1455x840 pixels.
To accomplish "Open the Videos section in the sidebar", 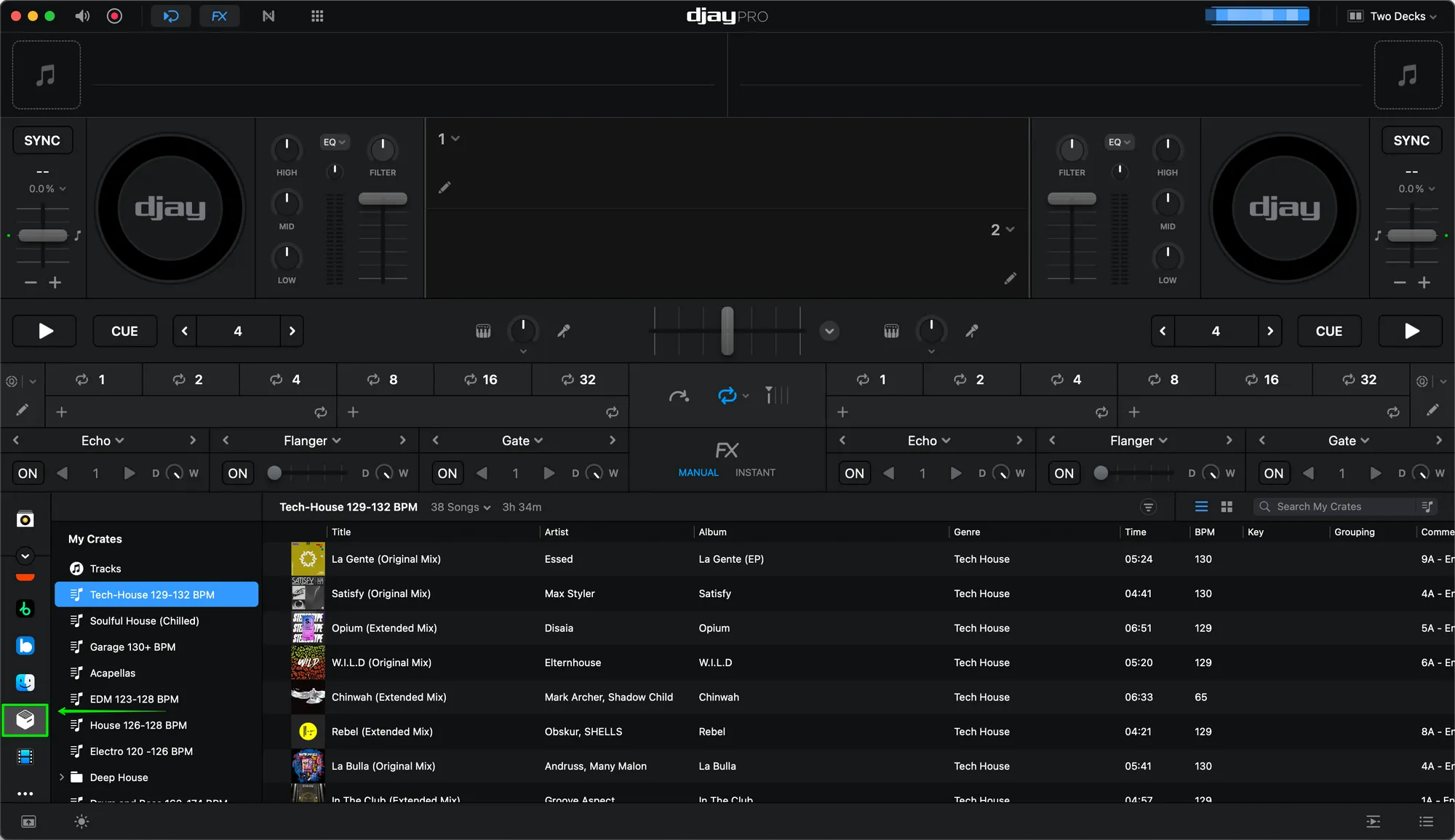I will 25,757.
